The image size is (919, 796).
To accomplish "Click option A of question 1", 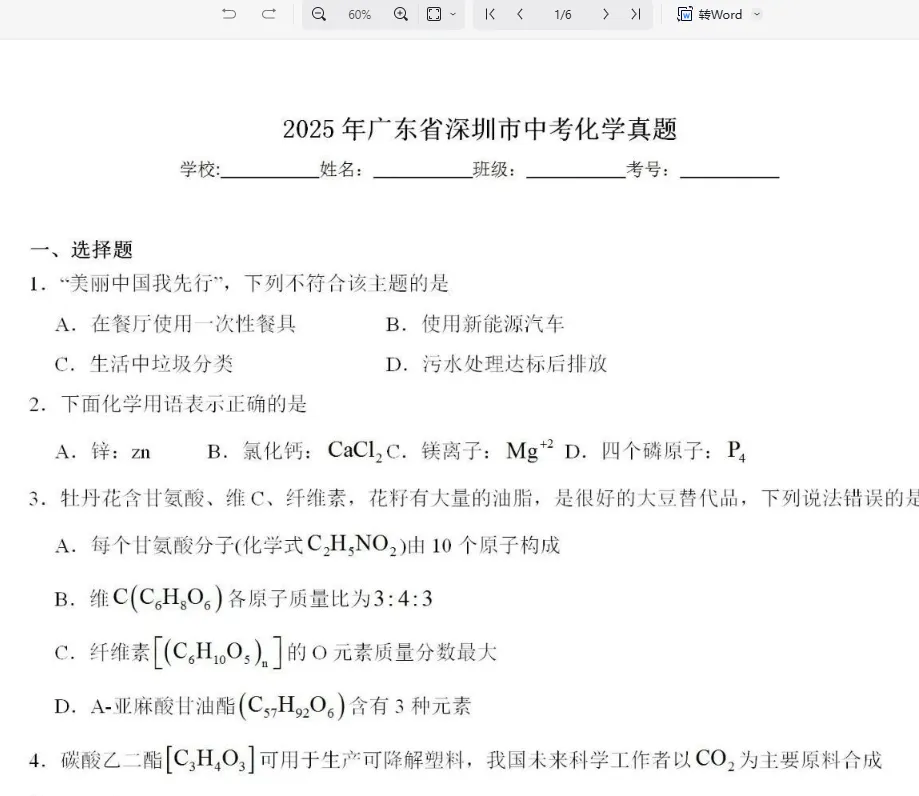I will pos(176,324).
